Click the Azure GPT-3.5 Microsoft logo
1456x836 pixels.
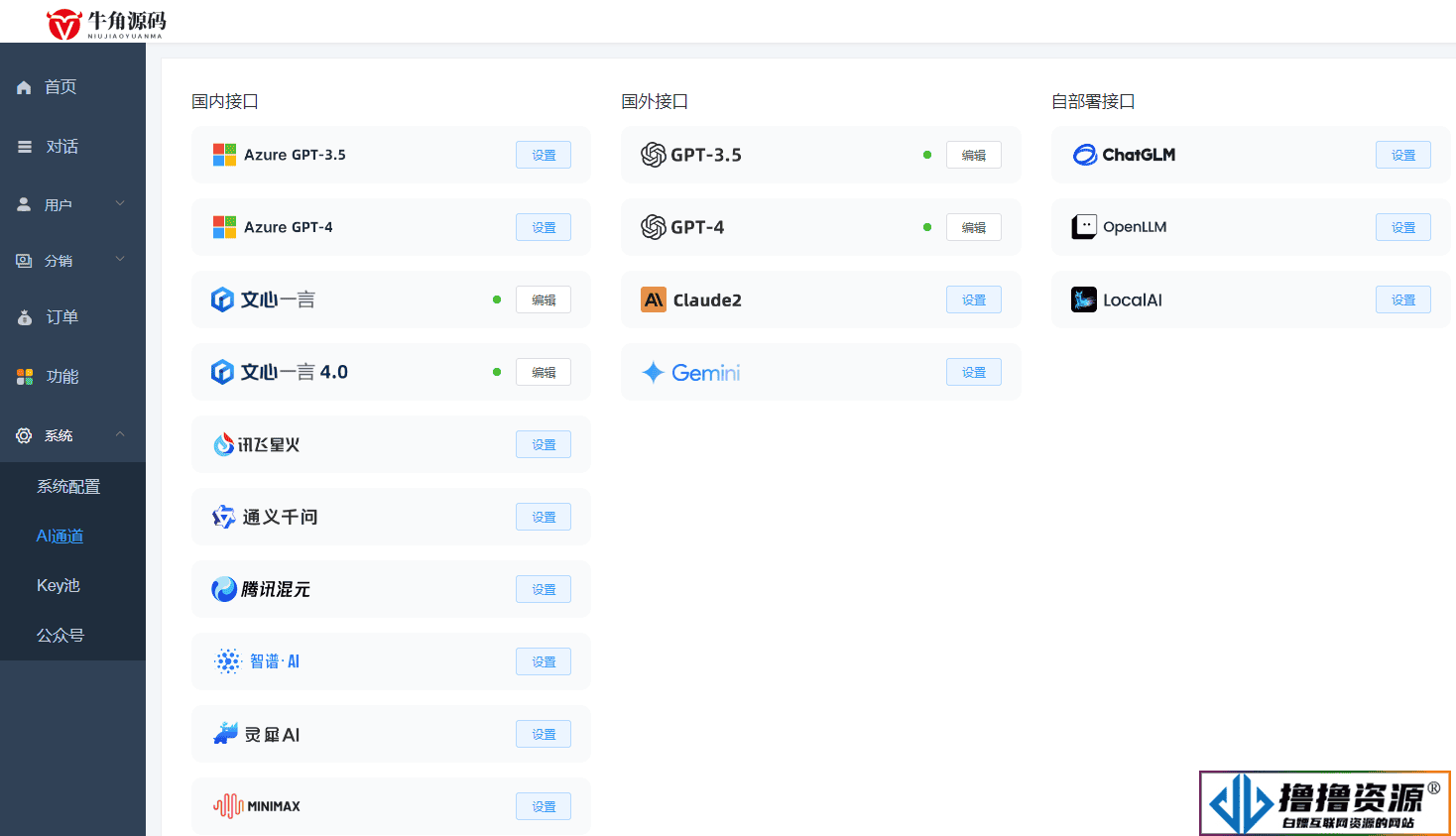tap(224, 155)
